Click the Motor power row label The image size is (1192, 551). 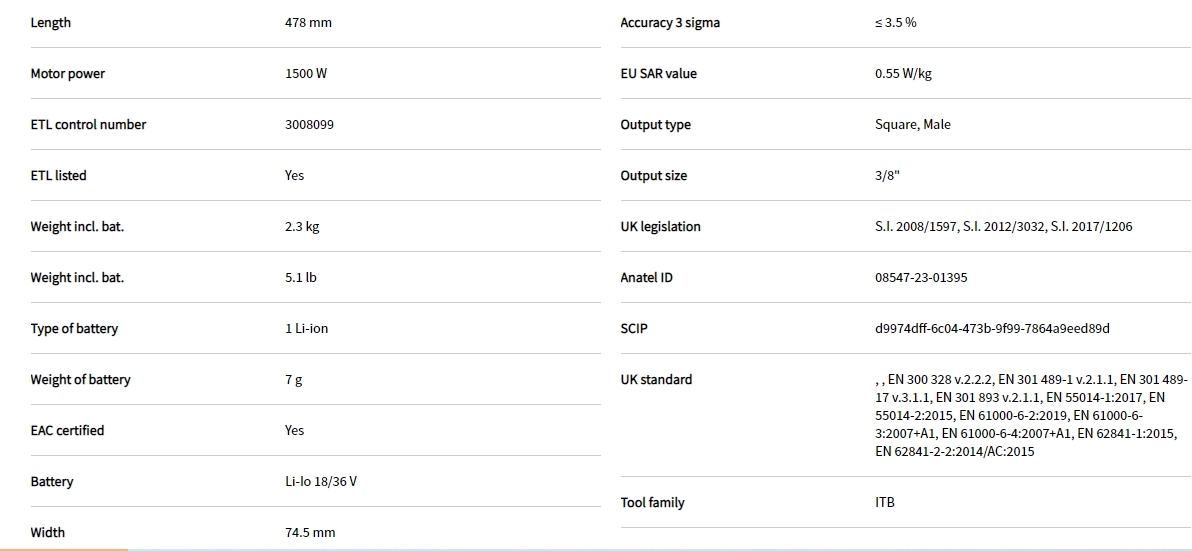click(67, 74)
